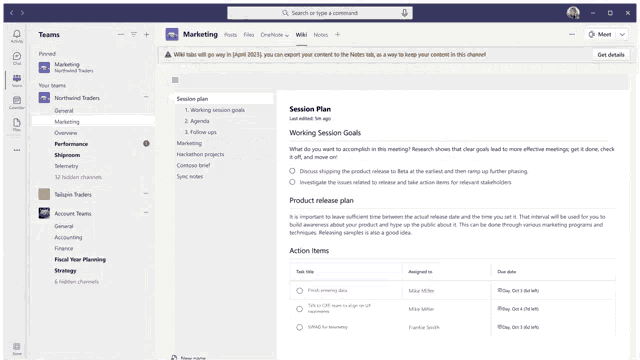Open the Activity feed icon
Screen dimensions: 640x360
tap(17, 36)
